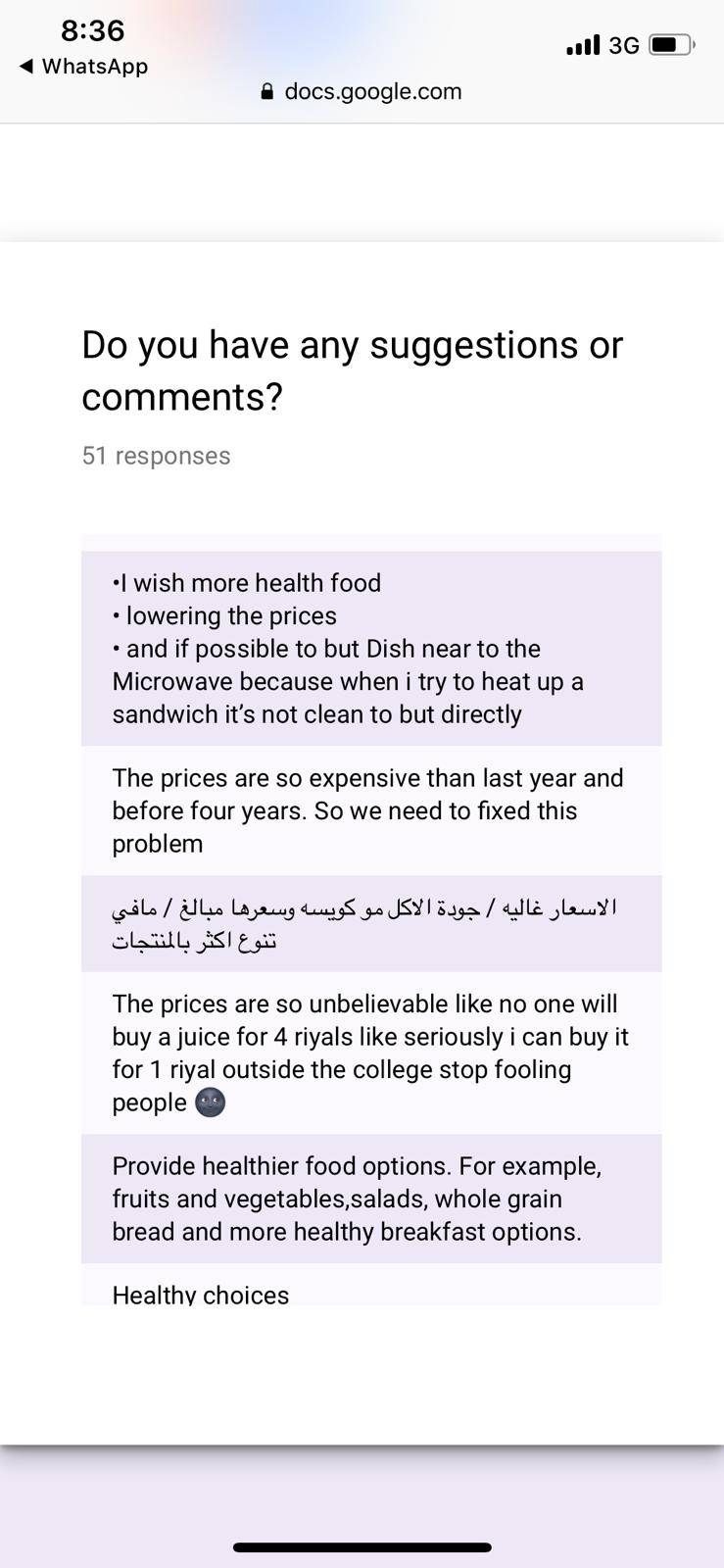The image size is (724, 1568).
Task: Select the 'Provide healthier food options' response
Action: tap(371, 1199)
